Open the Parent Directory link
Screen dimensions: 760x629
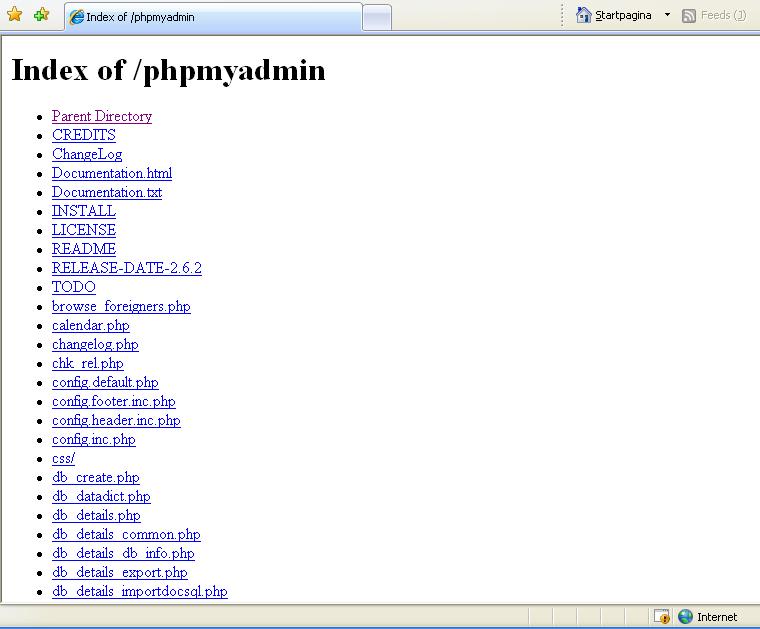(x=102, y=116)
